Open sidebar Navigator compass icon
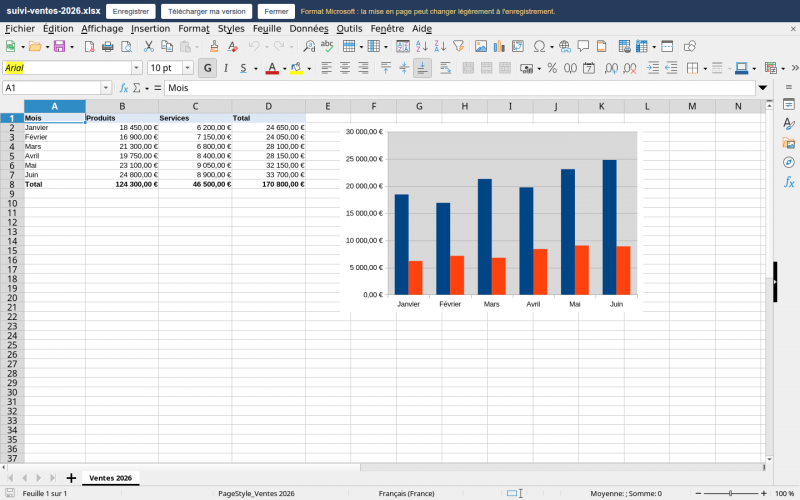The width and height of the screenshot is (800, 500). pos(789,162)
